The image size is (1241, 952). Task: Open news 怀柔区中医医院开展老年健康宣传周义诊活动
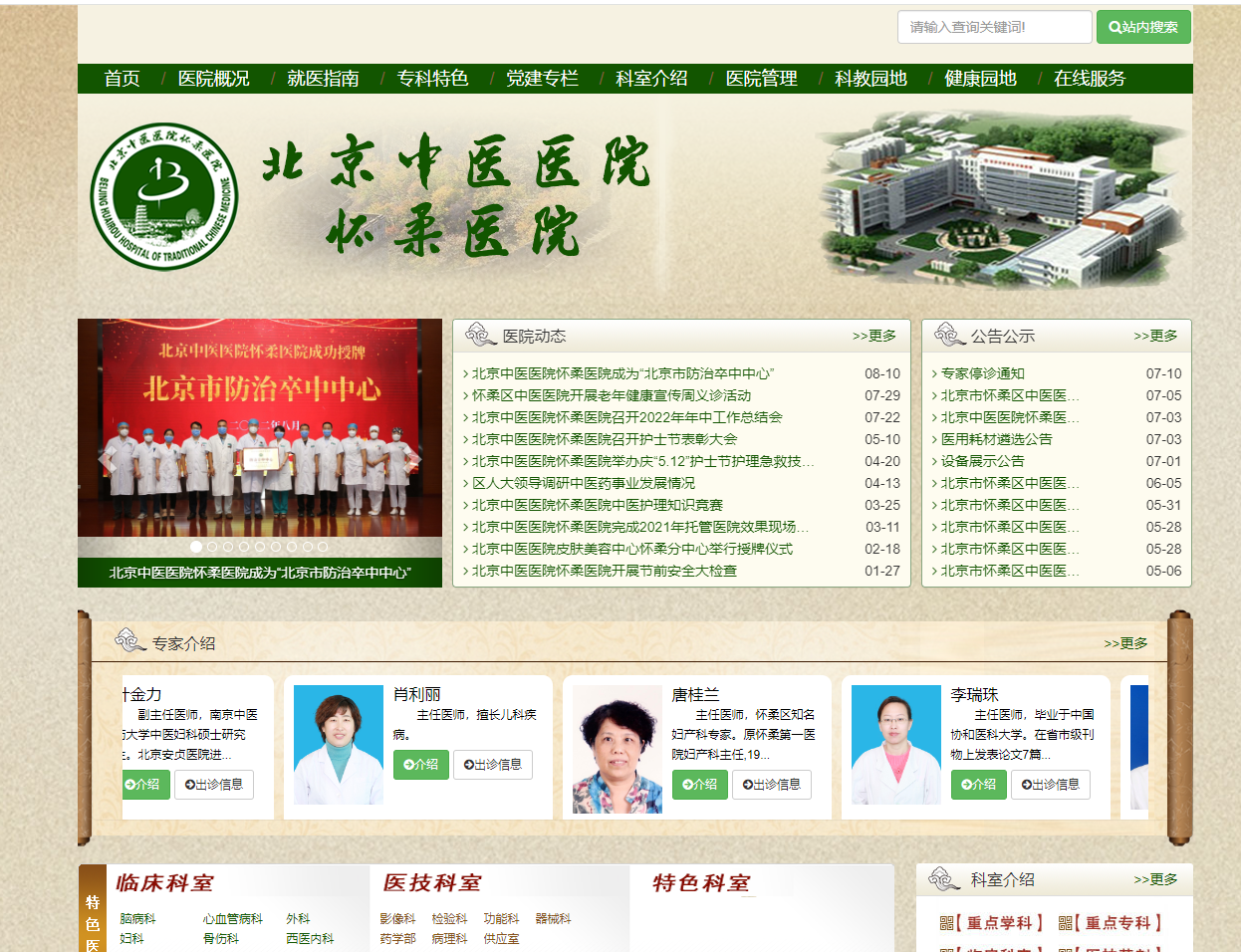(612, 395)
